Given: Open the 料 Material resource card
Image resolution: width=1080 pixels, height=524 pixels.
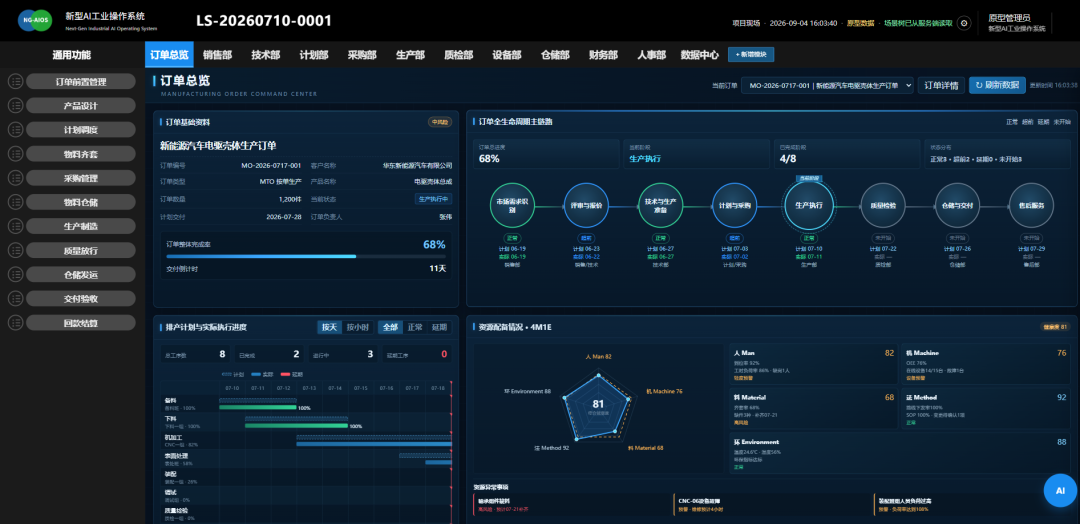Looking at the screenshot, I should click(813, 408).
